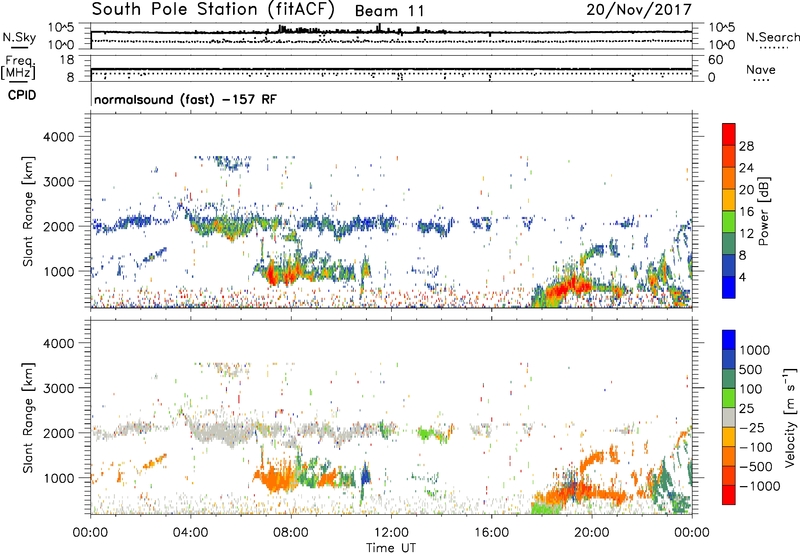Click the "Velocity [m s-1]" color bar title

tap(790, 417)
